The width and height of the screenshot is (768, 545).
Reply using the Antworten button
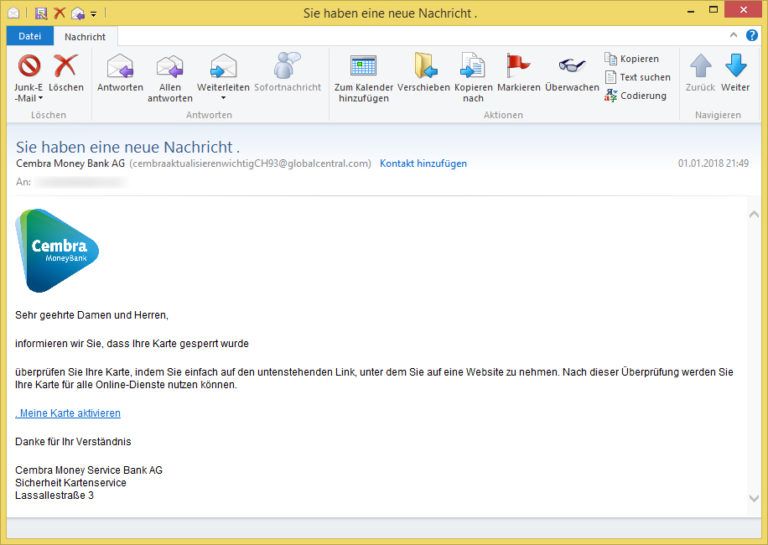pyautogui.click(x=120, y=73)
